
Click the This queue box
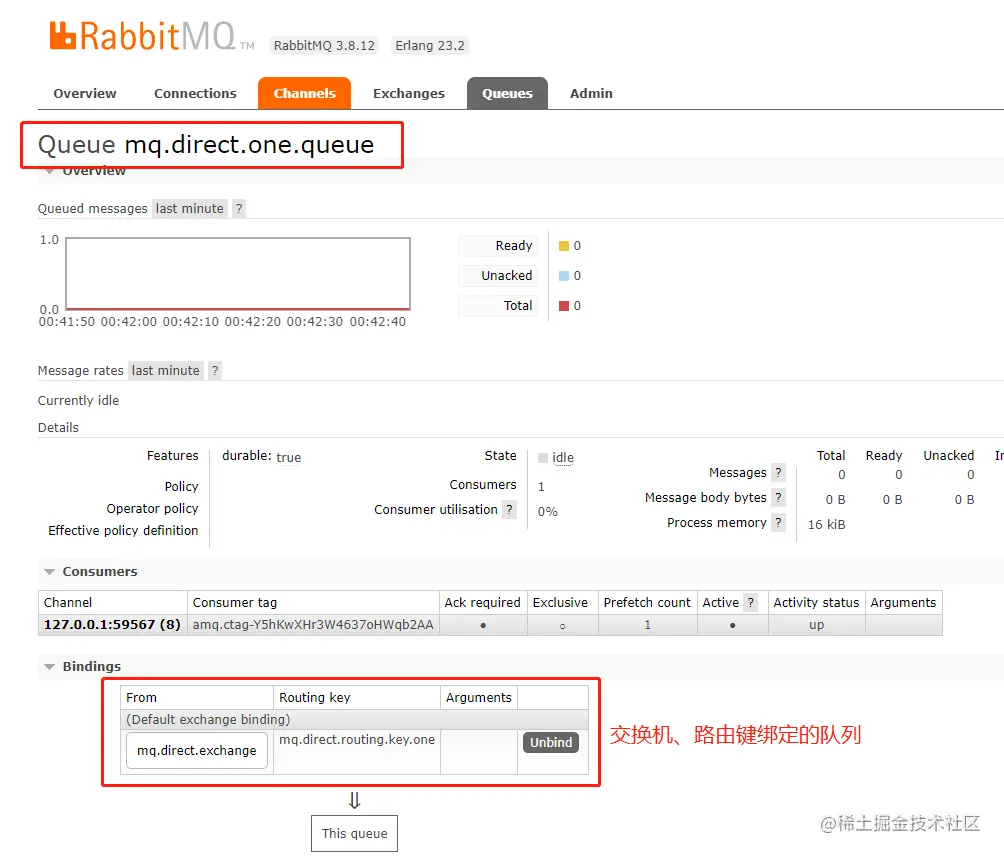pyautogui.click(x=354, y=833)
